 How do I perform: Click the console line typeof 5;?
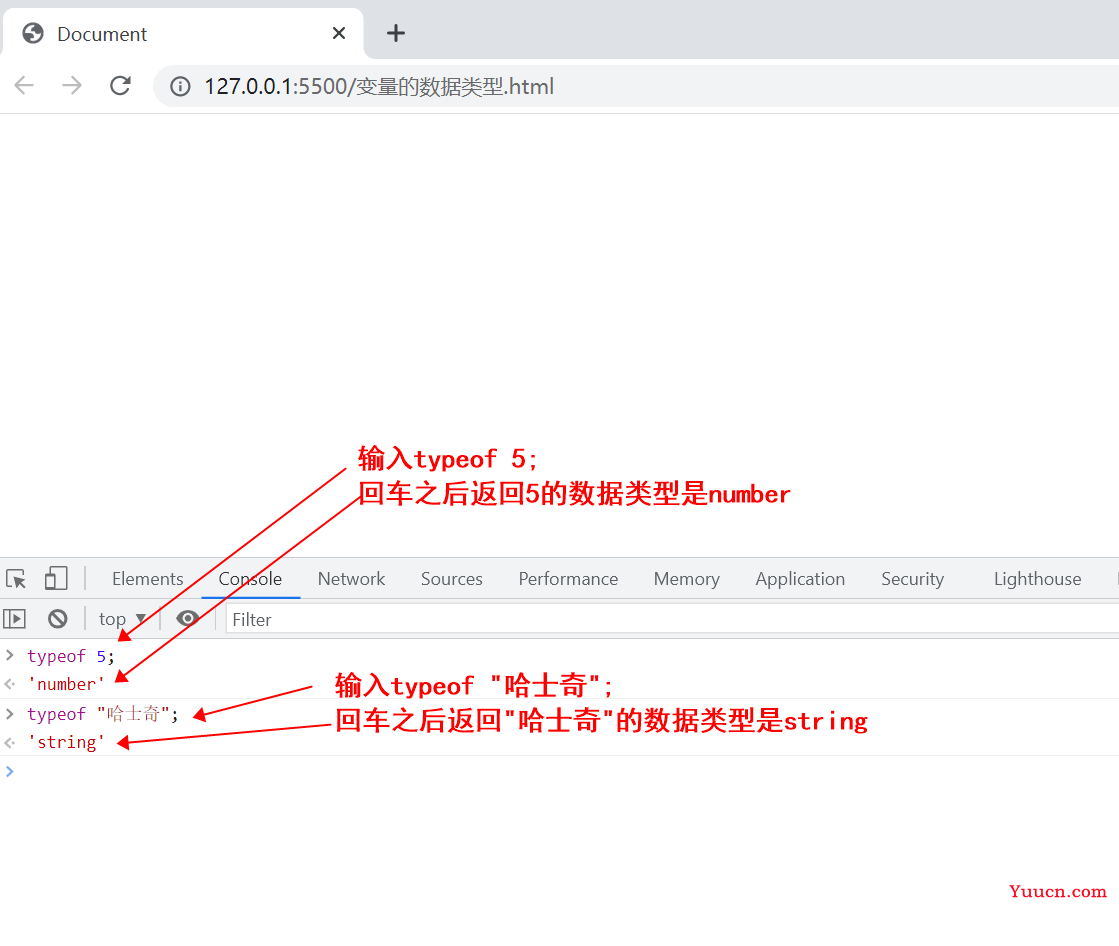[x=71, y=656]
